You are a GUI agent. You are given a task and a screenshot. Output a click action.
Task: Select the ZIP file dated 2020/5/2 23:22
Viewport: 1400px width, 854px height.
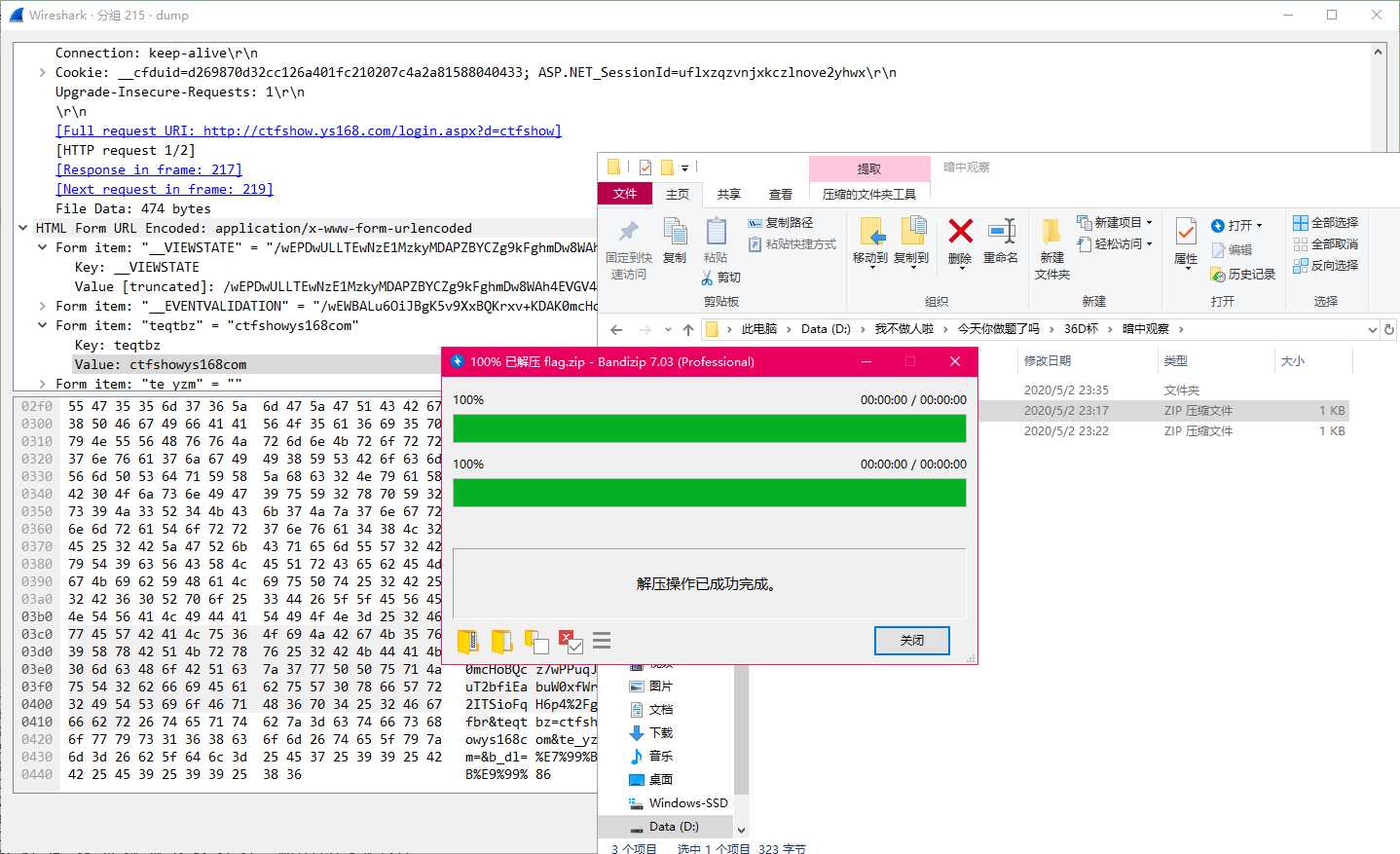click(1163, 430)
